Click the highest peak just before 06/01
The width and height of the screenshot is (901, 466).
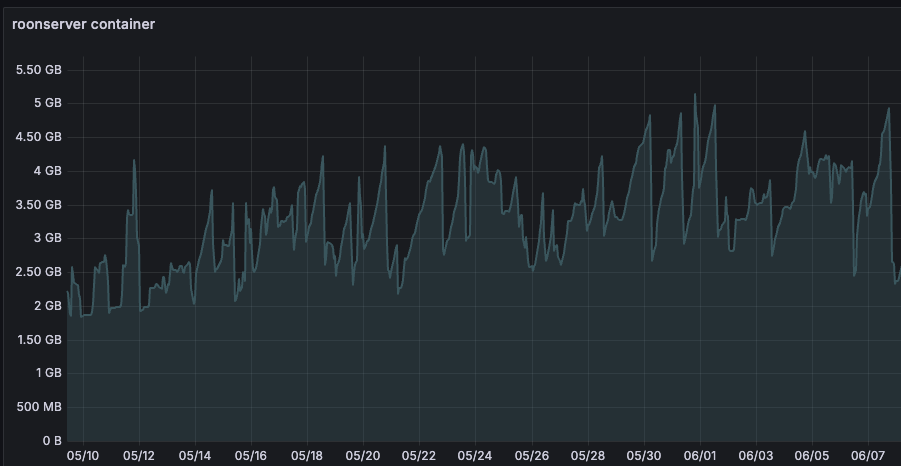coord(695,95)
